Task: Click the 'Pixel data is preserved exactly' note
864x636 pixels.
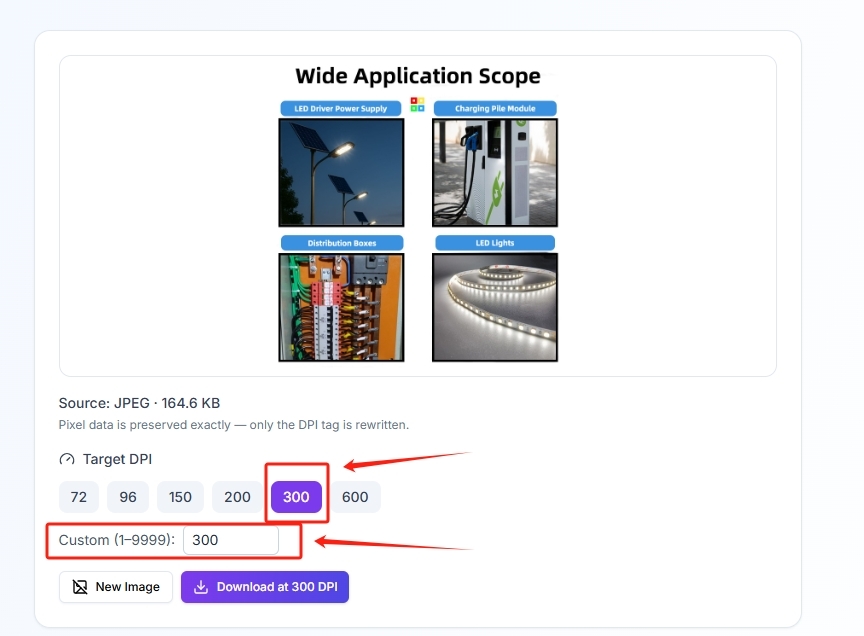Action: (234, 425)
